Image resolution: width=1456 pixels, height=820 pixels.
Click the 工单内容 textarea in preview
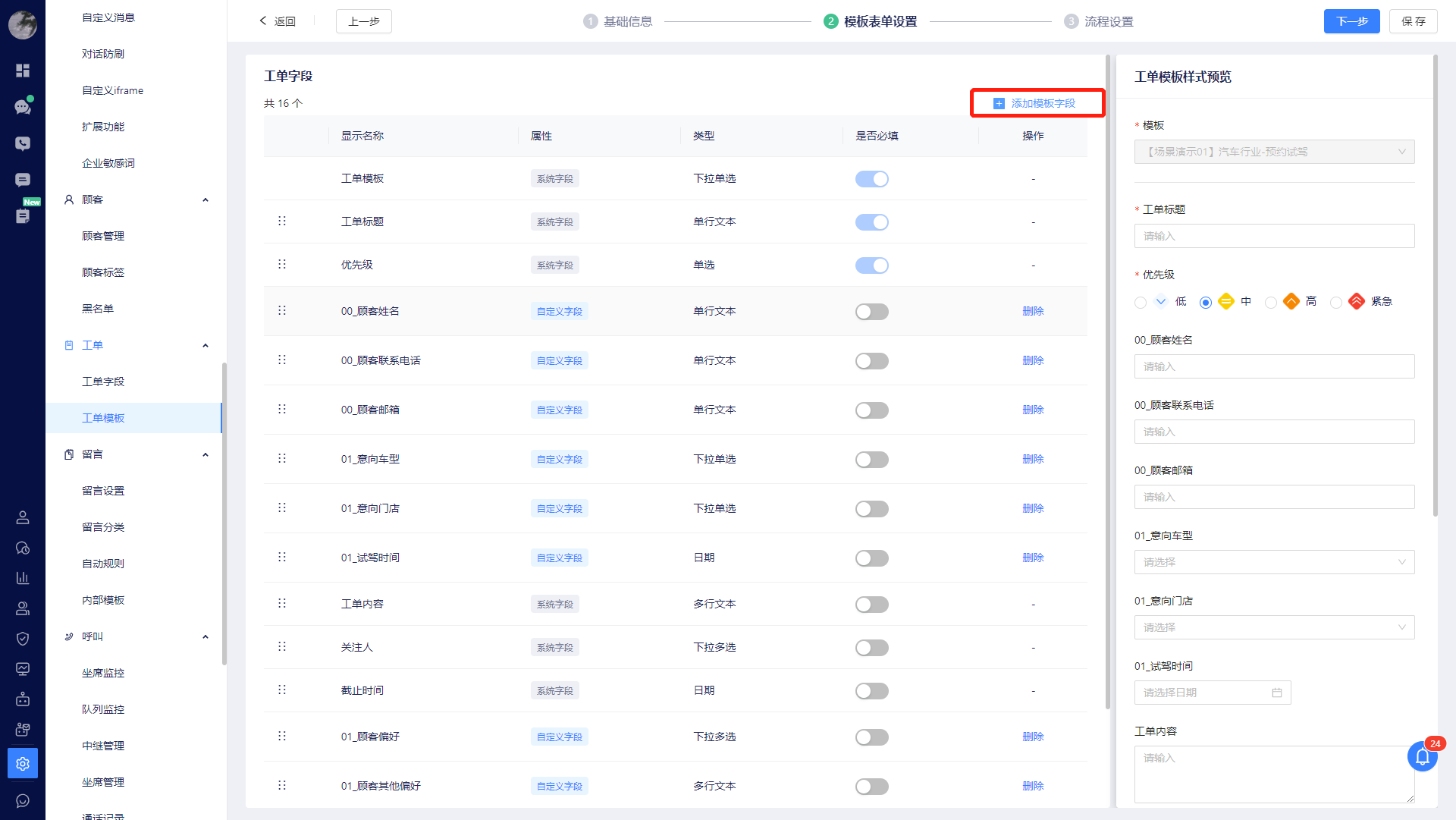1275,774
